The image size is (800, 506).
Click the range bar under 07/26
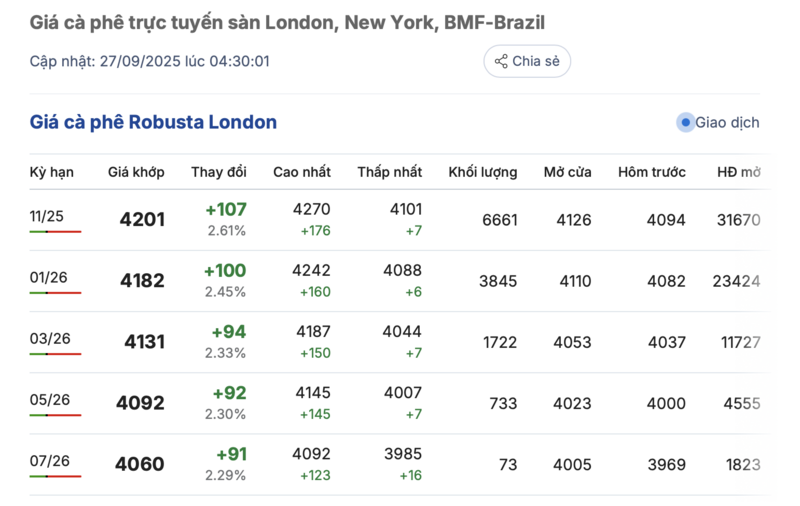(x=55, y=476)
